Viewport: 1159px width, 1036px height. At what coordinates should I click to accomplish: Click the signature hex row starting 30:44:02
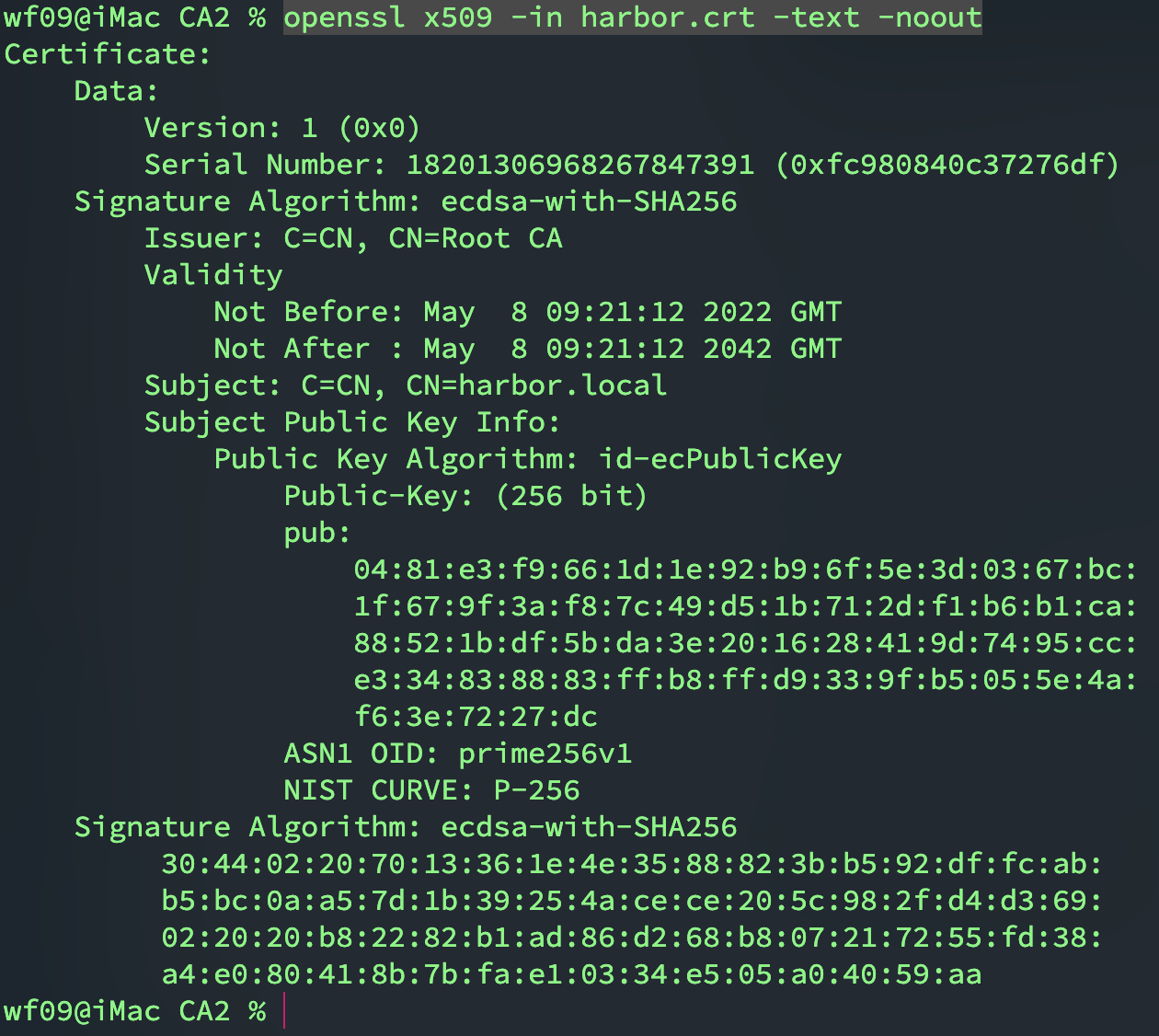tap(631, 864)
